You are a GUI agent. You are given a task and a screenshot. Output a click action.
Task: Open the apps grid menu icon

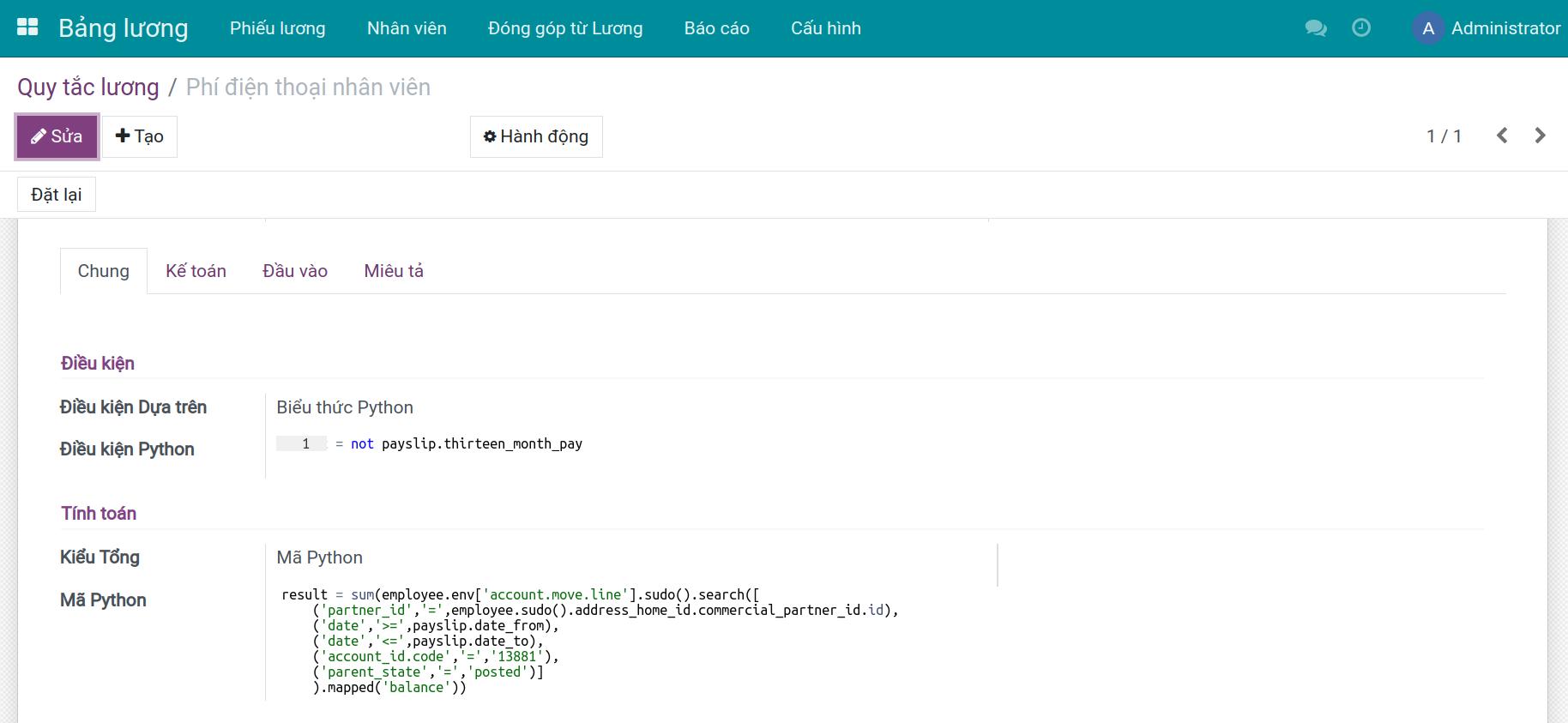pyautogui.click(x=27, y=27)
